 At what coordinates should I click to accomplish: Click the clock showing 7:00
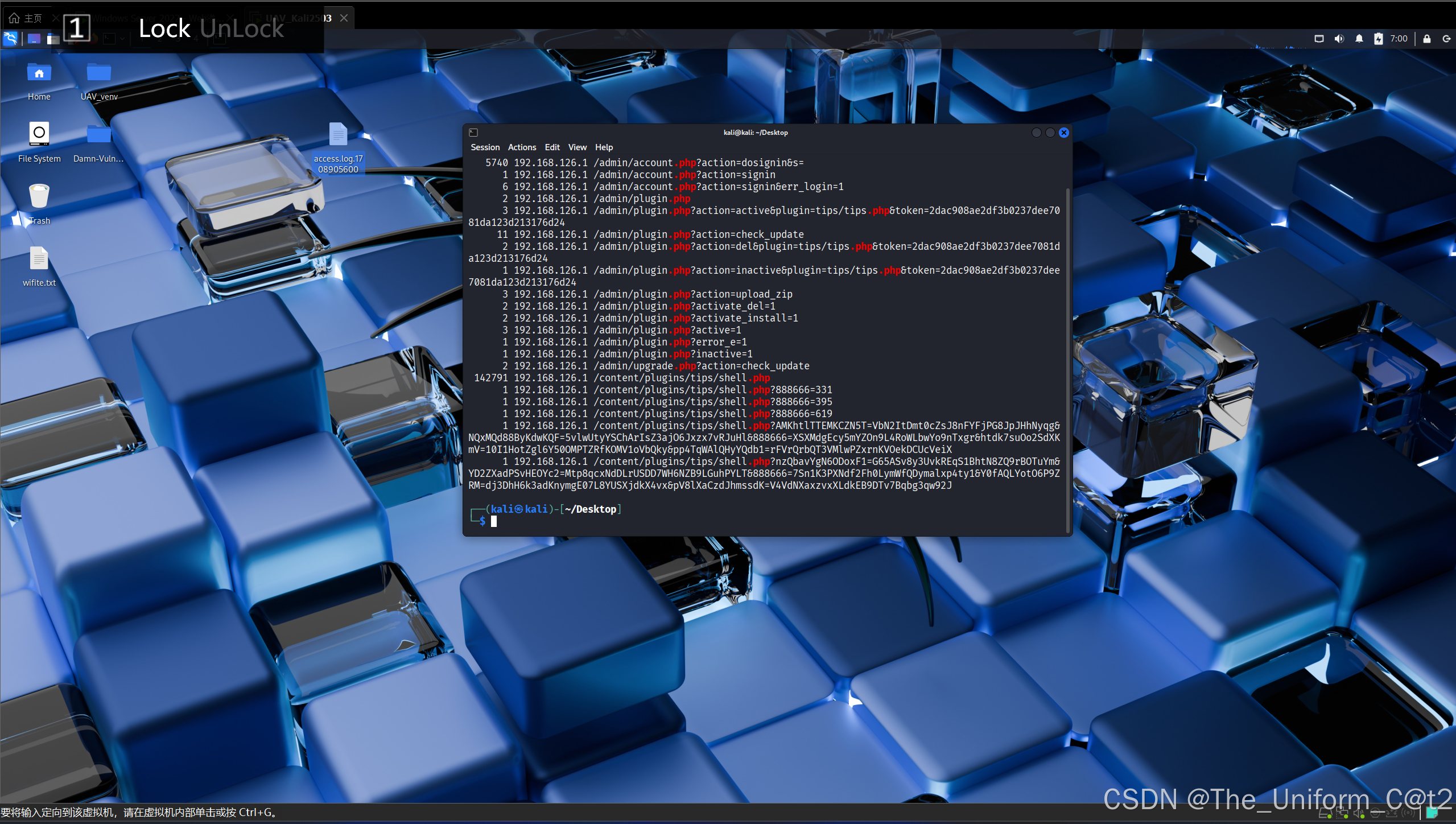1399,39
